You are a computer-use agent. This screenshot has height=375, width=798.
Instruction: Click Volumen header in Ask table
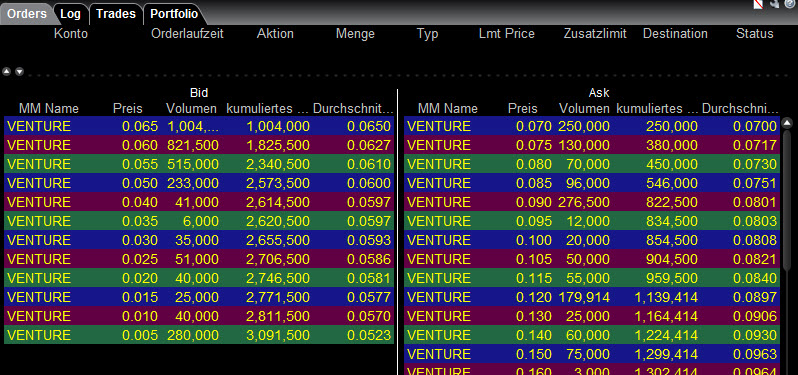584,109
